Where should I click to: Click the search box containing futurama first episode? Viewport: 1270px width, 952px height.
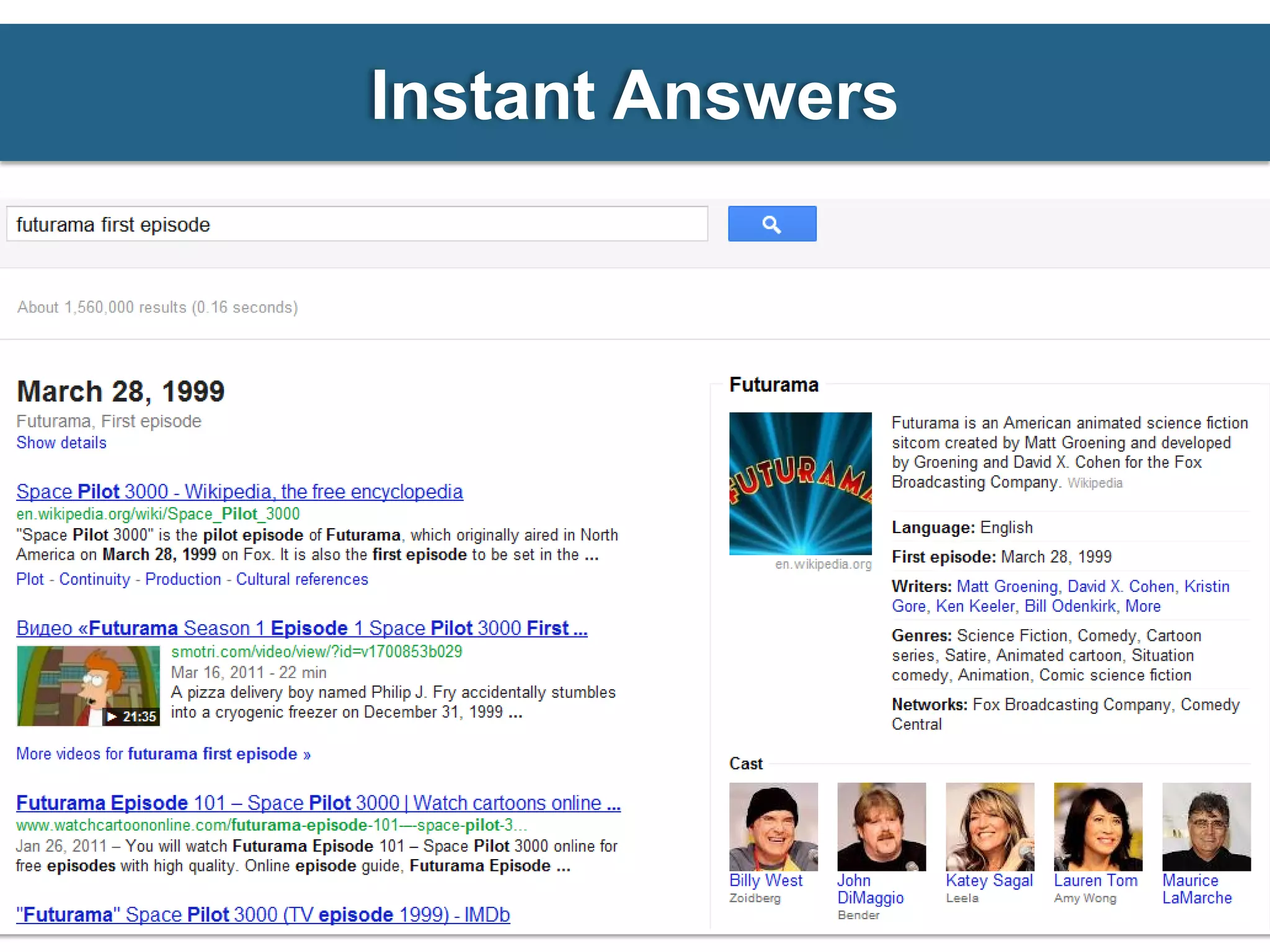pyautogui.click(x=357, y=224)
